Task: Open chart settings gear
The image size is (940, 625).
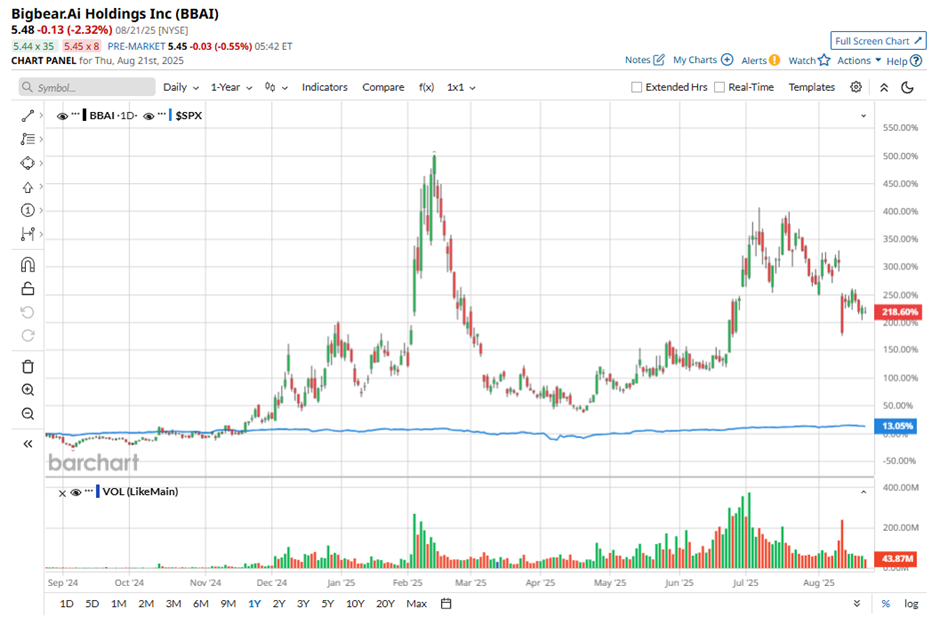Action: [856, 87]
